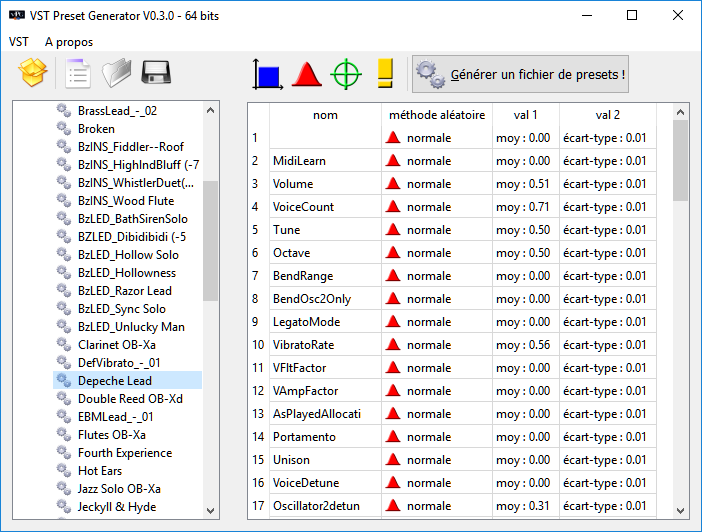702x532 pixels.
Task: Click gear icon beside BzINS_HighIndBluff
Action: pos(64,164)
